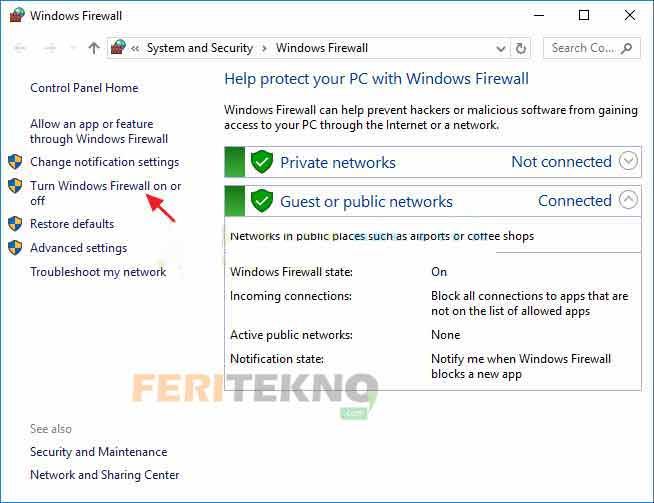Collapse the Guest or public networks section
The height and width of the screenshot is (503, 654).
tap(628, 199)
